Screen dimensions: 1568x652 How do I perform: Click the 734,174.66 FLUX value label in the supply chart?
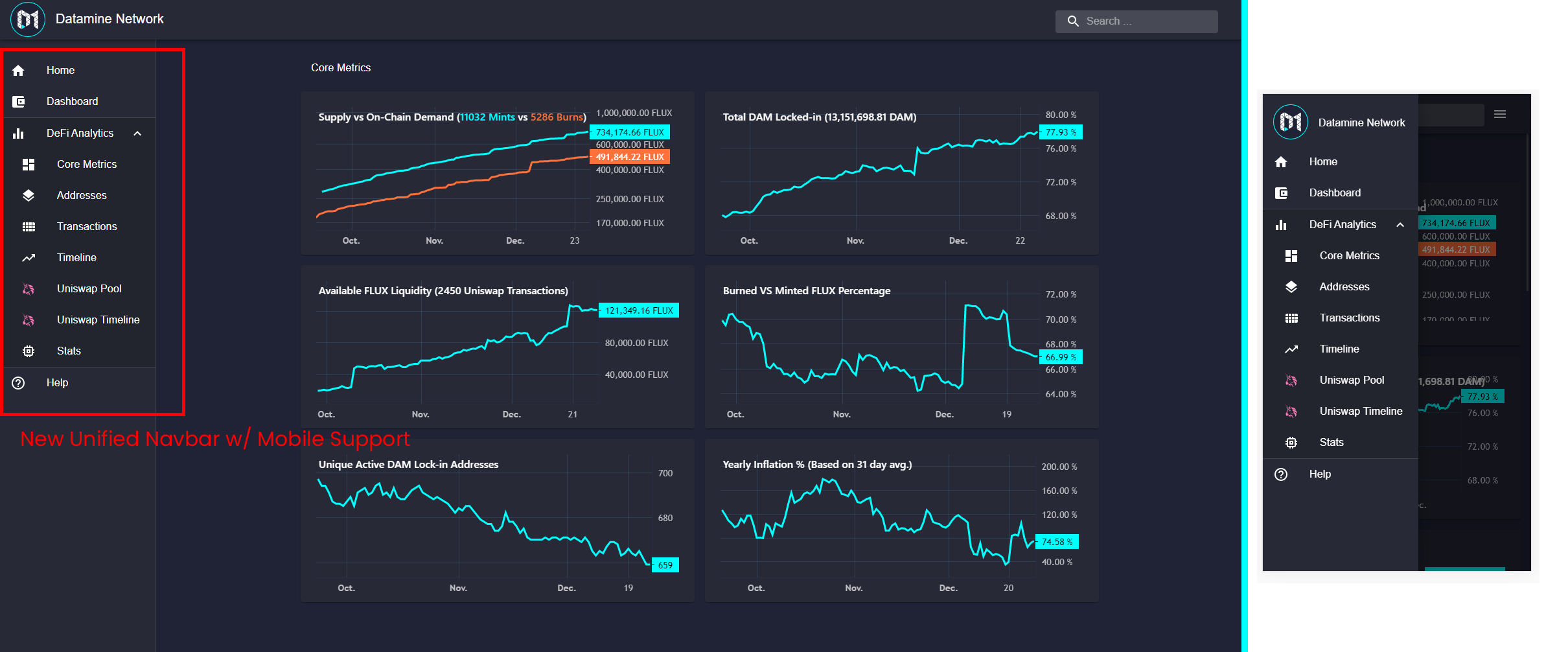click(630, 132)
